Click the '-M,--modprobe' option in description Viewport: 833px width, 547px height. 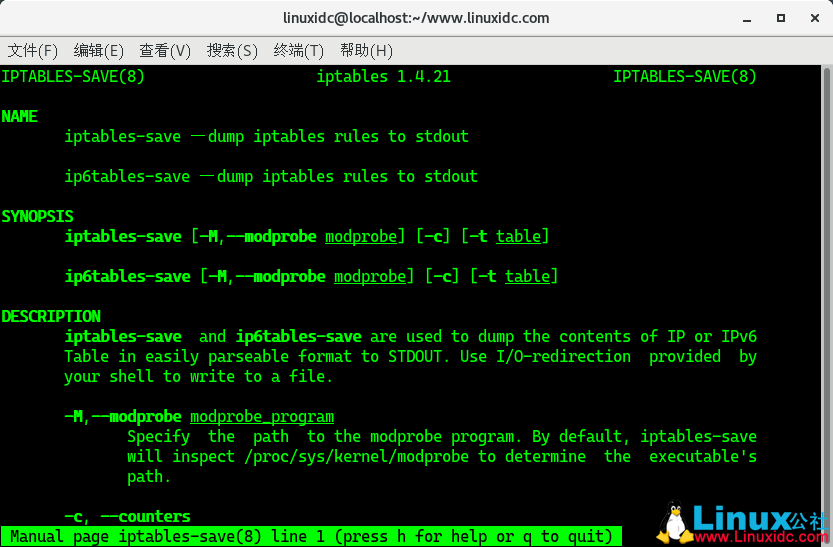(123, 416)
